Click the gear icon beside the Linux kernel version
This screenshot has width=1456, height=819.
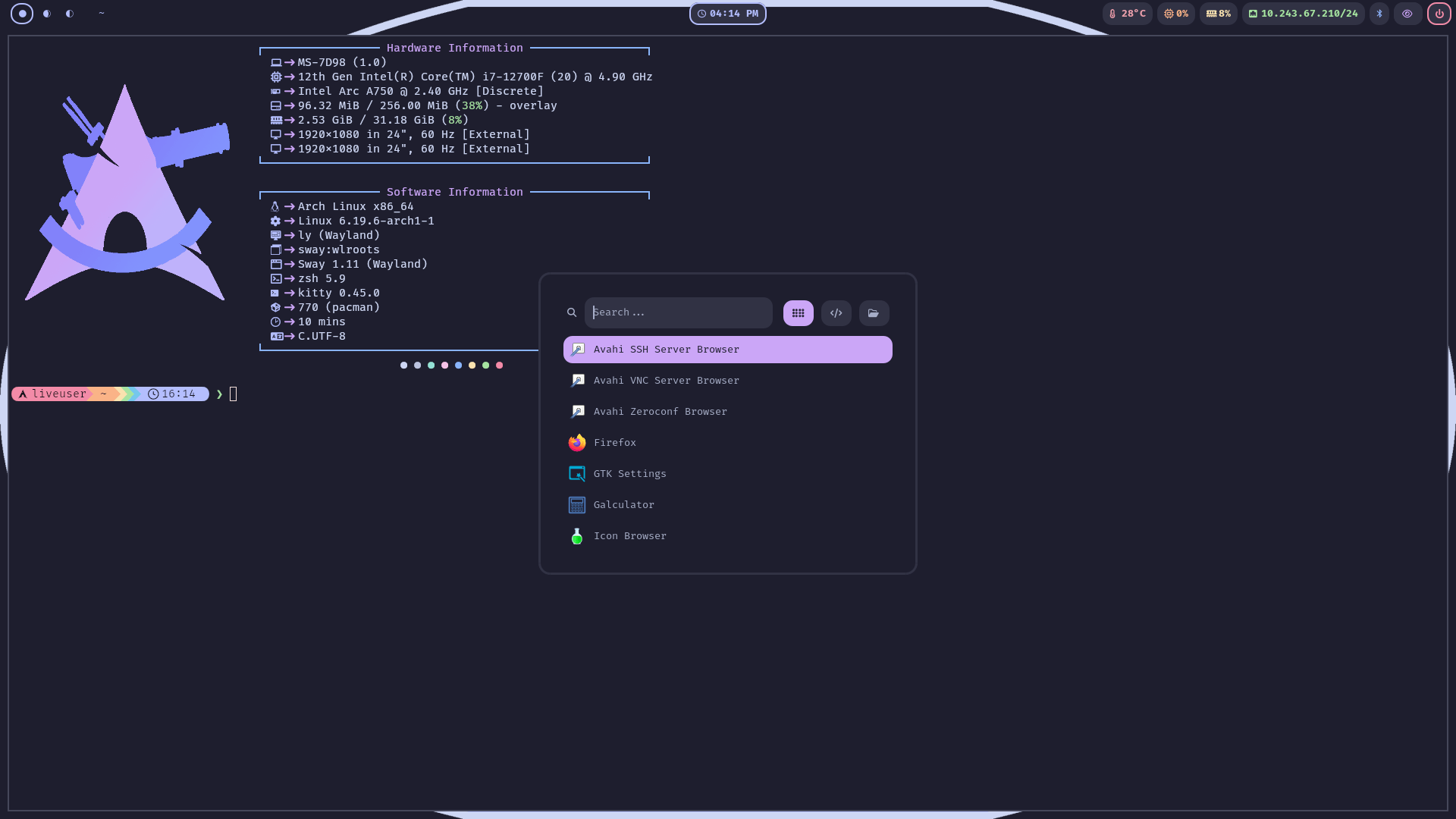(276, 221)
